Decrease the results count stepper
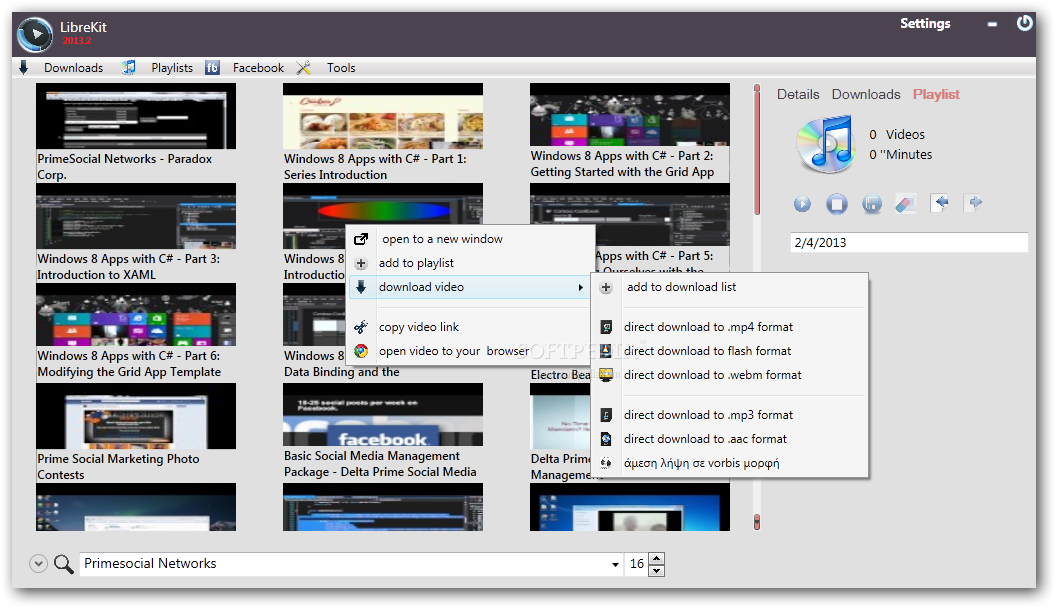The width and height of the screenshot is (1056, 608). tap(657, 570)
